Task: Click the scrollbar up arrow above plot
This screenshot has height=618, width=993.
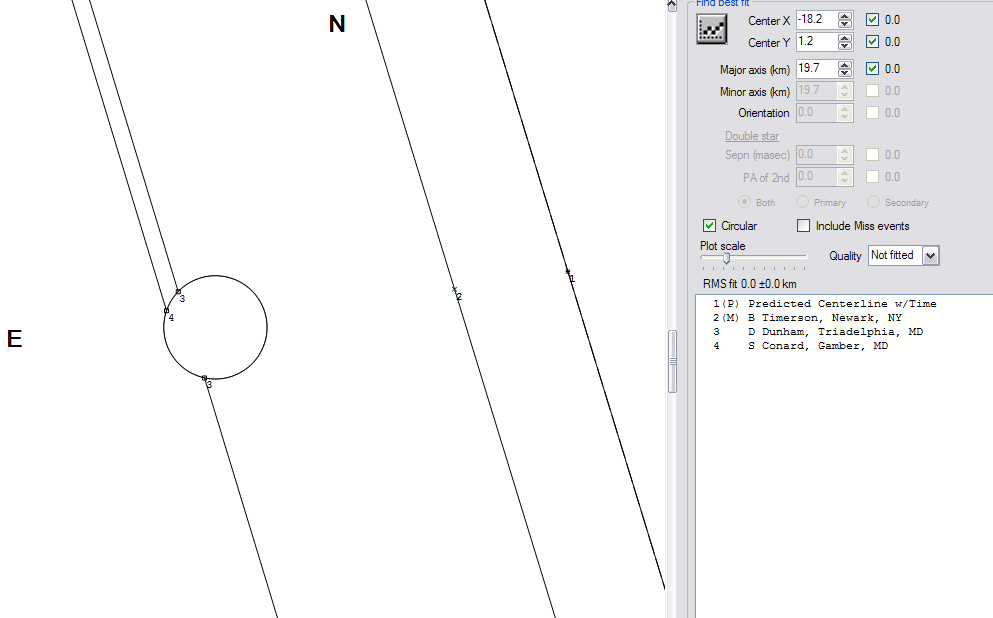Action: (673, 6)
